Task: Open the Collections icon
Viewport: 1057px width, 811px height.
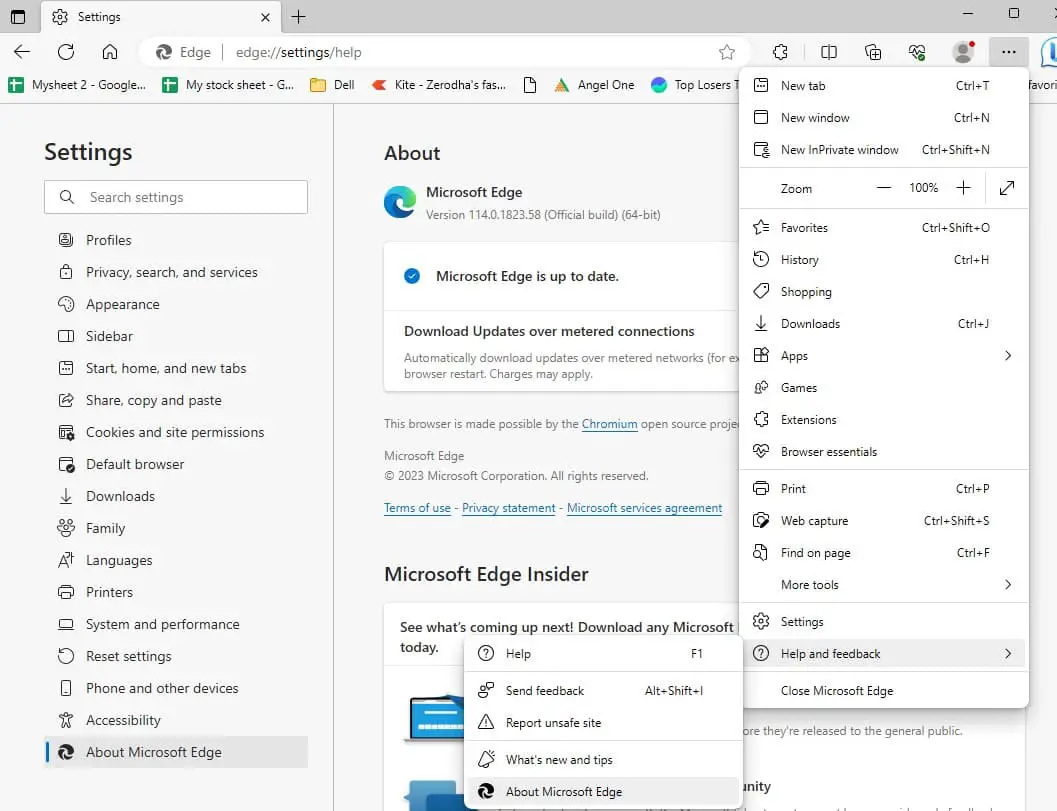Action: (872, 51)
